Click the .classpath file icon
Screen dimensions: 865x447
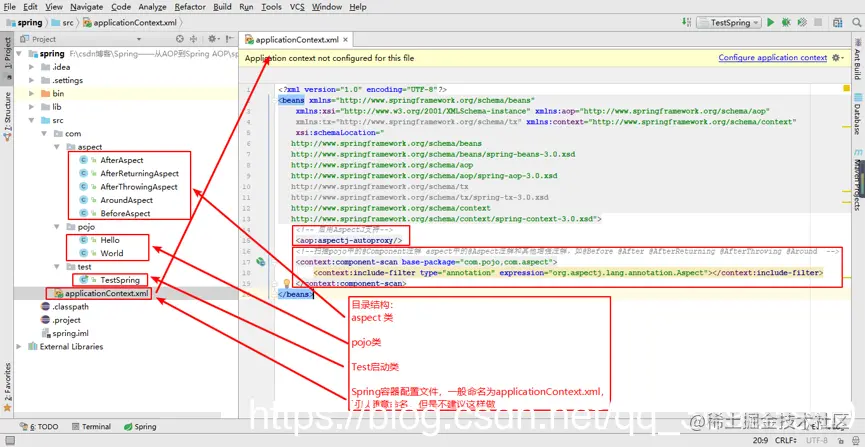click(x=46, y=307)
